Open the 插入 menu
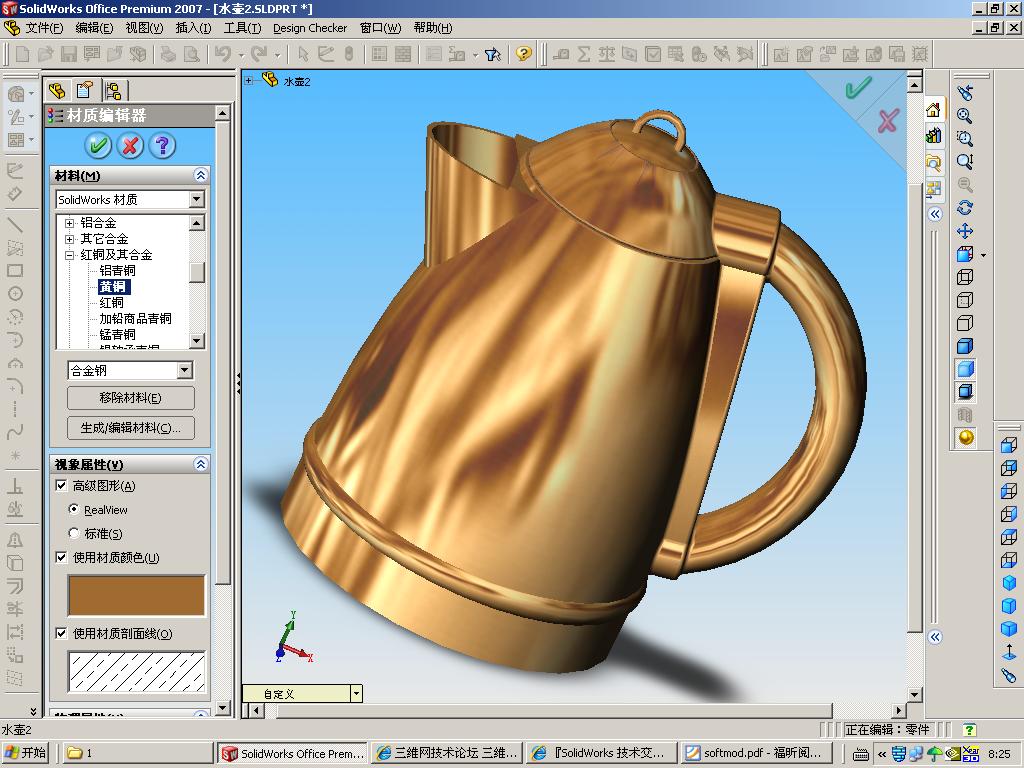Viewport: 1024px width, 768px height. (x=193, y=27)
